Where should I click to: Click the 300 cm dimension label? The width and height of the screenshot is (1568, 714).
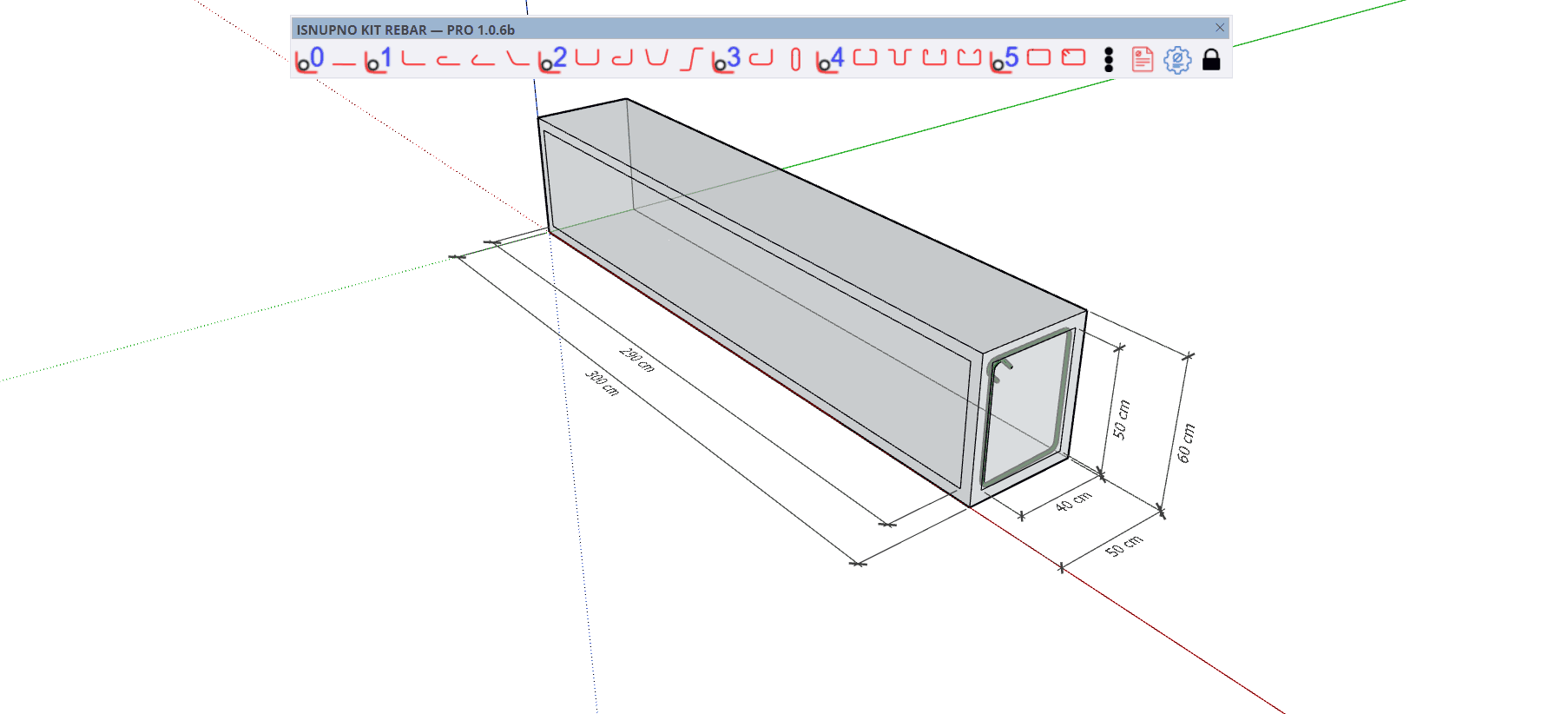(602, 383)
